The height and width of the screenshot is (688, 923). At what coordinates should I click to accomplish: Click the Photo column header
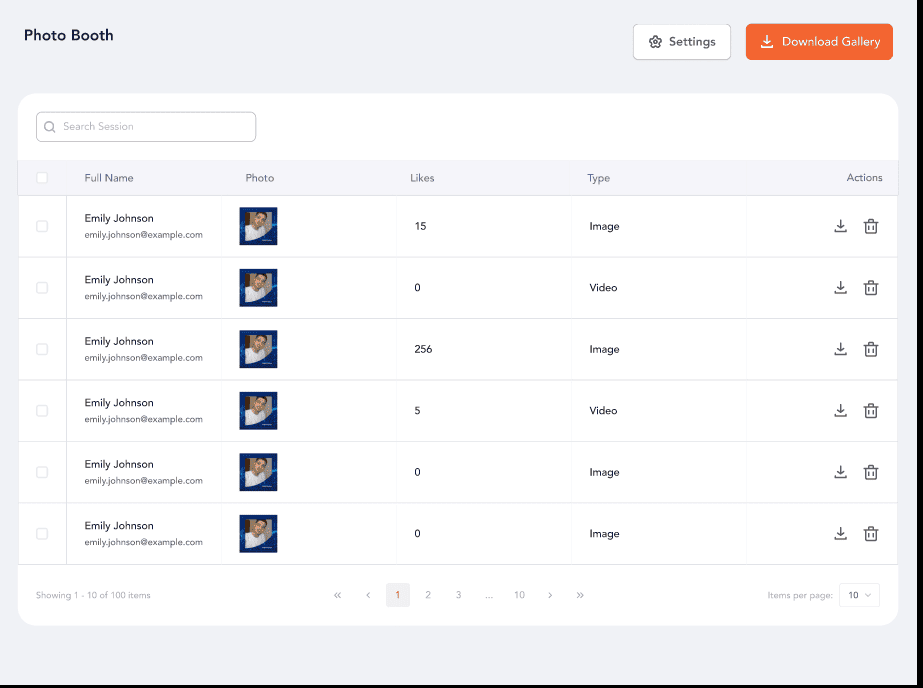[260, 178]
